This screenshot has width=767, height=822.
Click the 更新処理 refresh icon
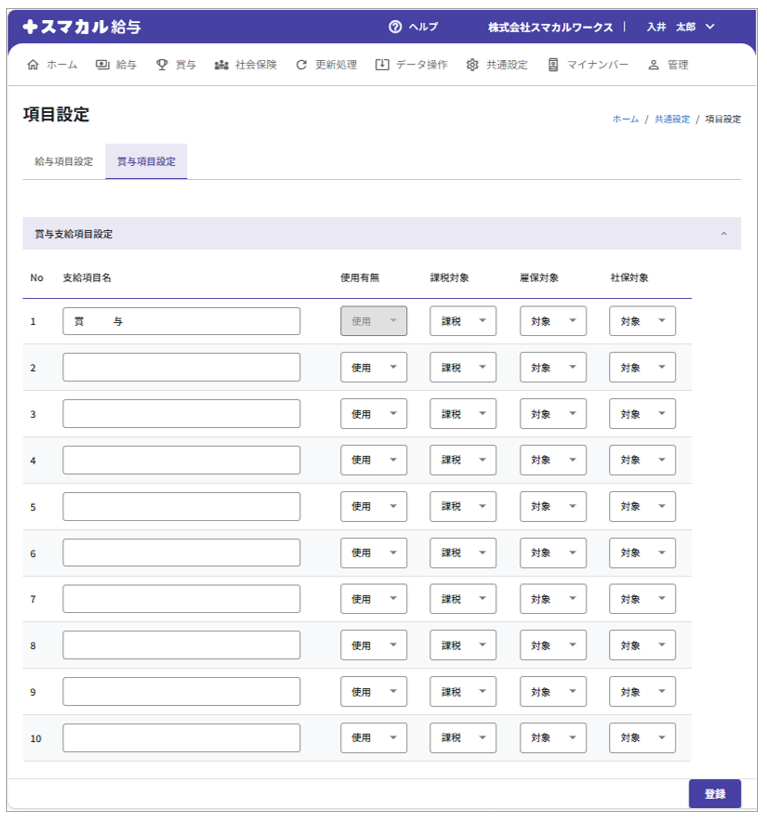coord(301,65)
